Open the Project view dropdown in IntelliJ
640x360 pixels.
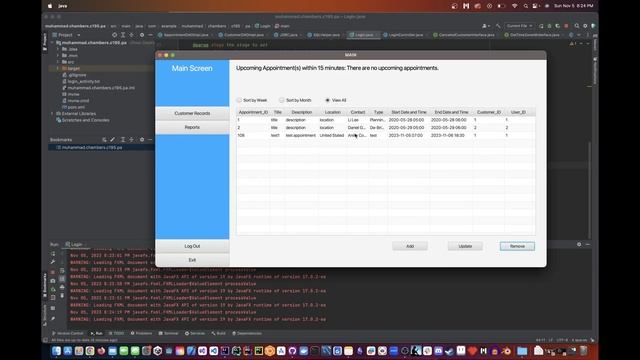[65, 35]
